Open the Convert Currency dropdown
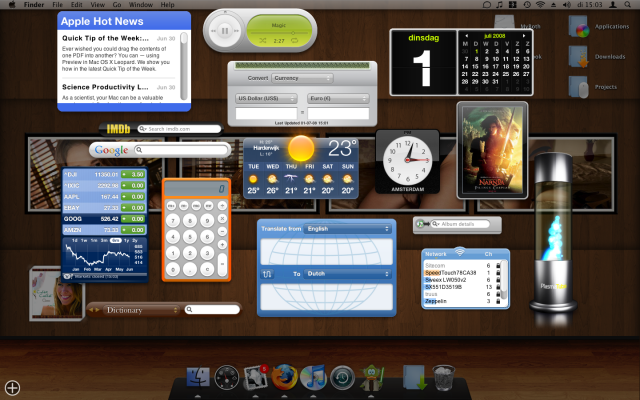This screenshot has width=640, height=400. tap(302, 78)
